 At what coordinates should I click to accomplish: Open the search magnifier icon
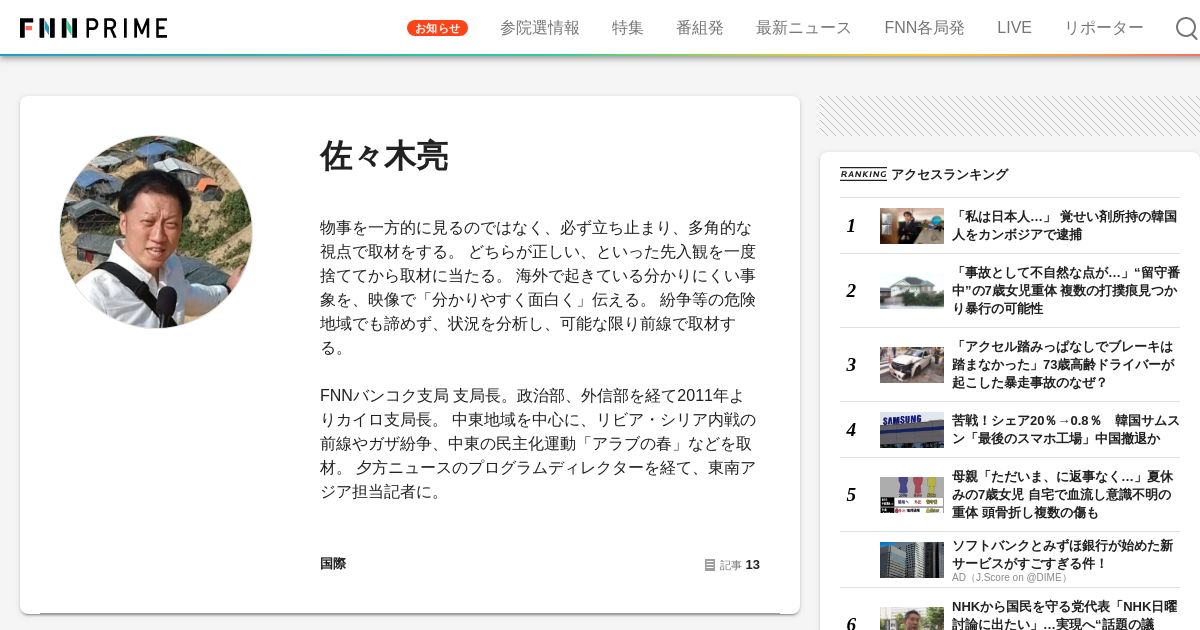(x=1186, y=28)
